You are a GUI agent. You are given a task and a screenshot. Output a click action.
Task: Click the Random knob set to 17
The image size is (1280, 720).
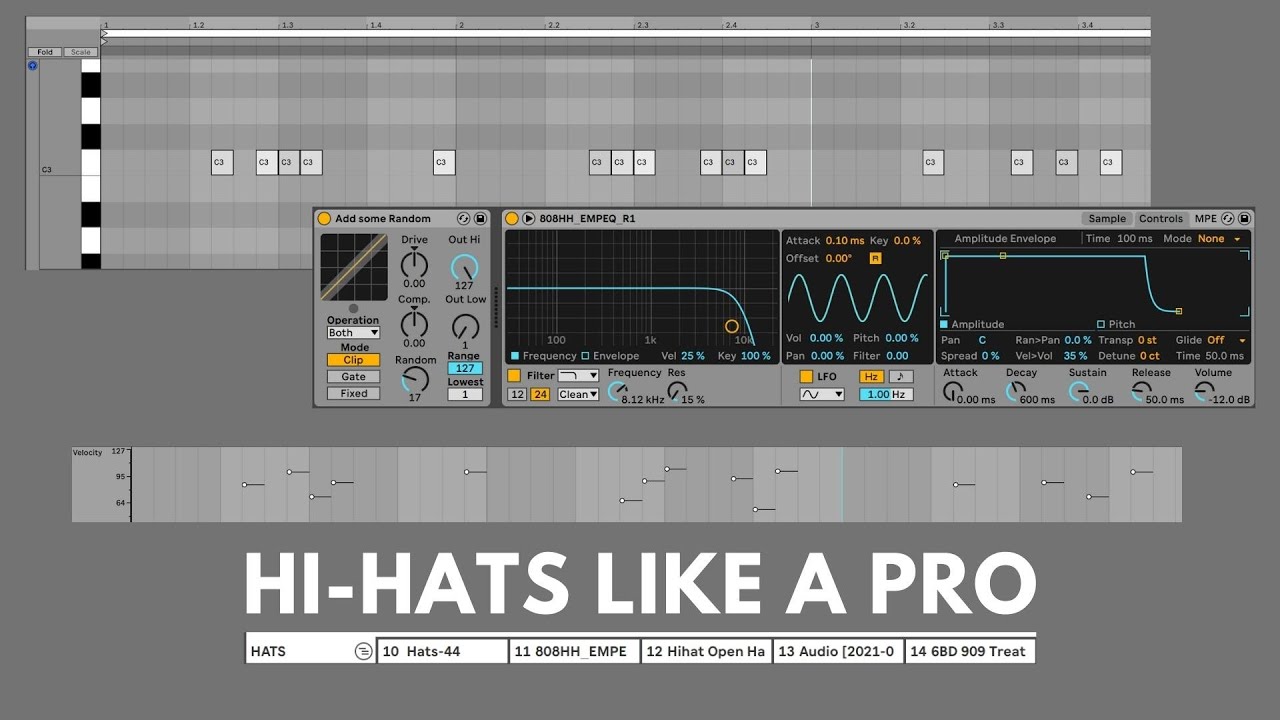[415, 379]
